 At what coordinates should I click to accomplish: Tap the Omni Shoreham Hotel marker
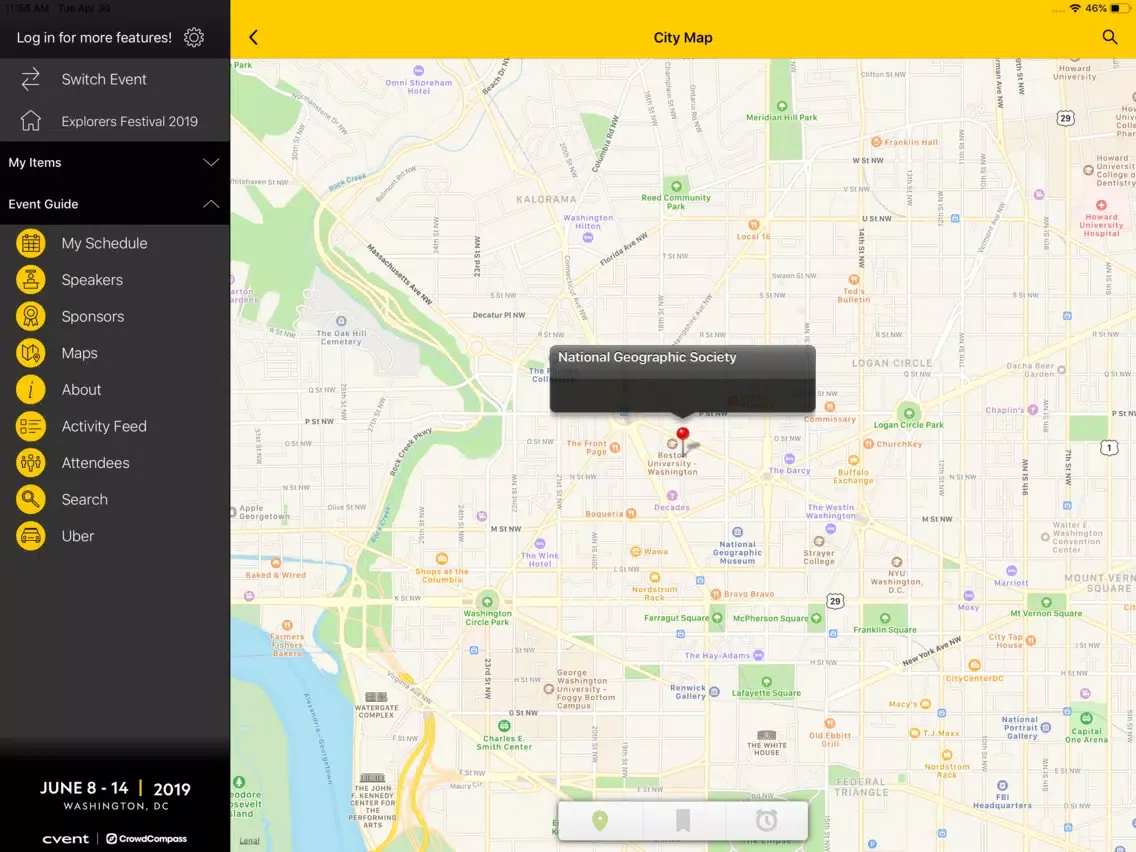click(418, 70)
